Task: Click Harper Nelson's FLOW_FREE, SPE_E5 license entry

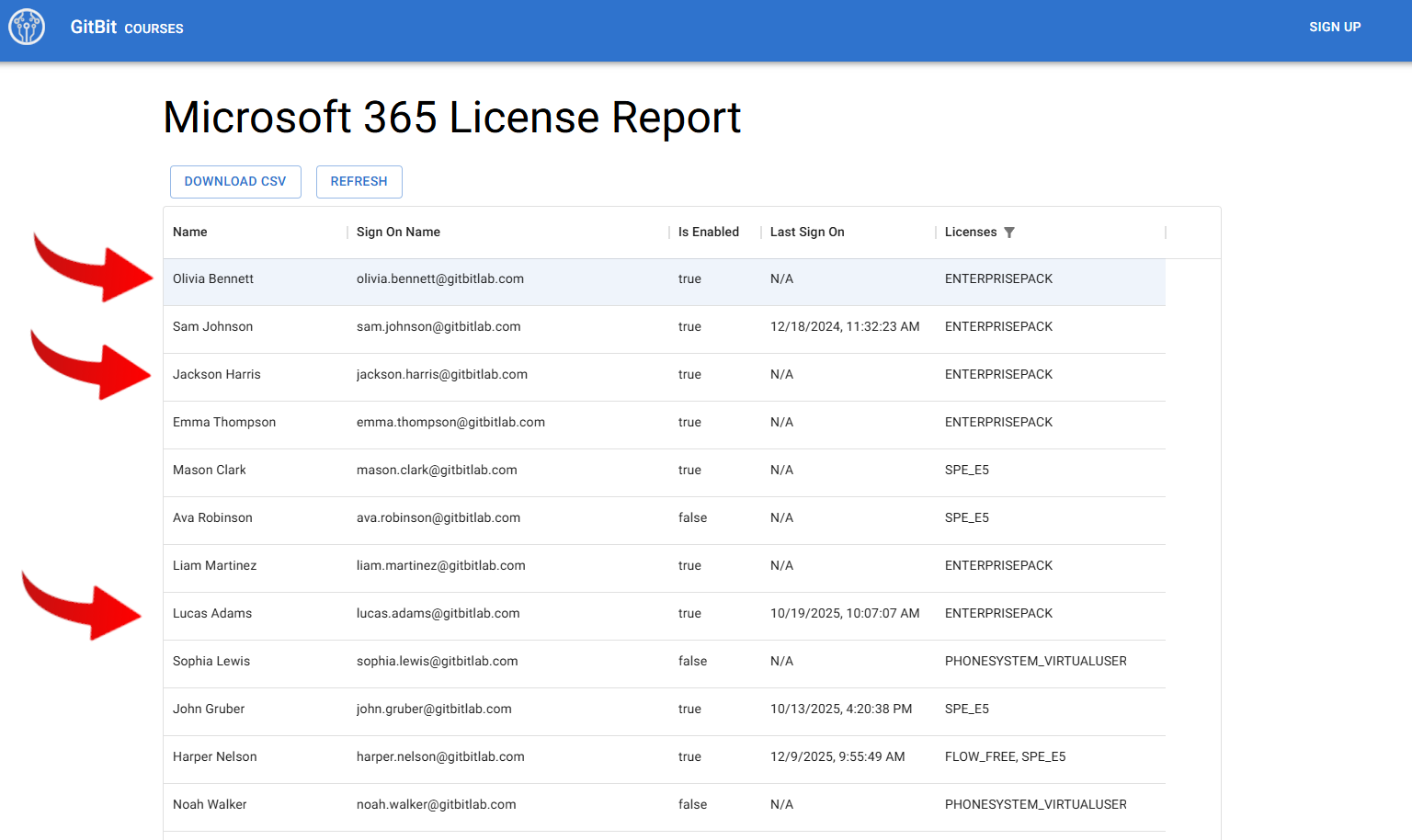Action: (1005, 756)
